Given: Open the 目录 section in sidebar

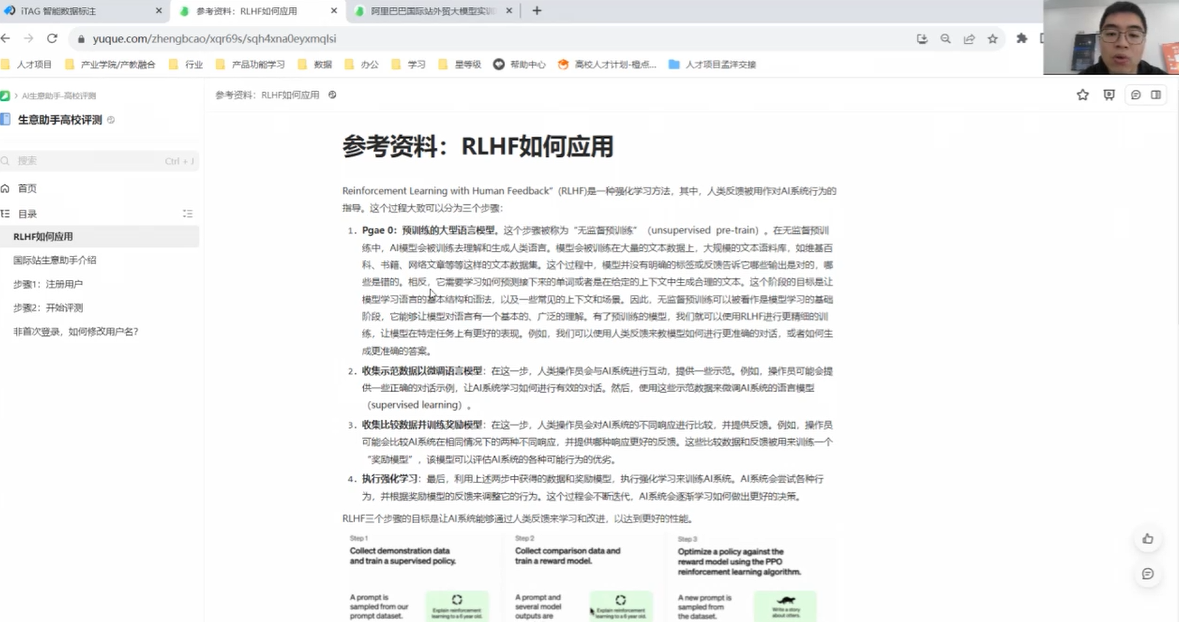Looking at the screenshot, I should click(x=27, y=214).
